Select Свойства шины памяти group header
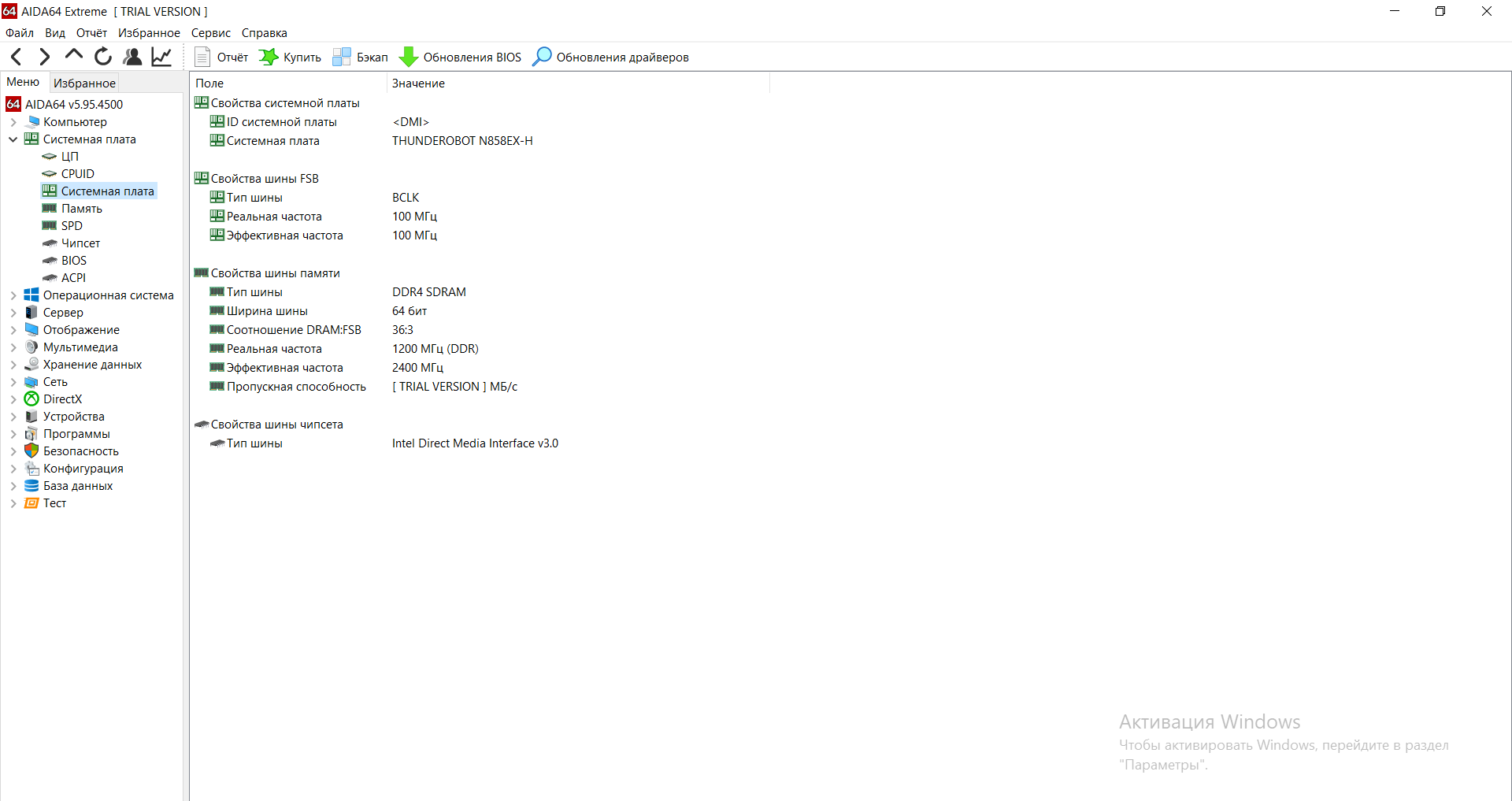Image resolution: width=1512 pixels, height=801 pixels. 267,273
